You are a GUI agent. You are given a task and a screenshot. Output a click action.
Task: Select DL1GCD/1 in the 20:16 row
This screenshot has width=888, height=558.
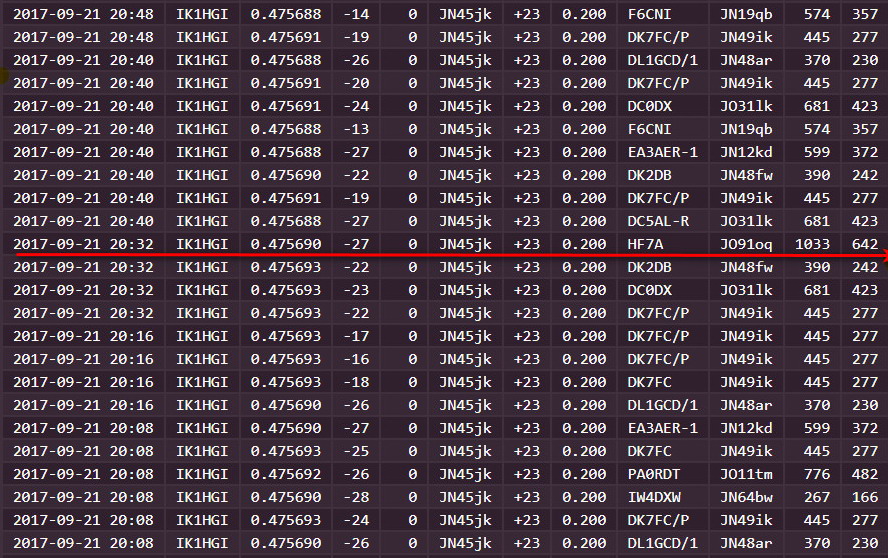(663, 405)
